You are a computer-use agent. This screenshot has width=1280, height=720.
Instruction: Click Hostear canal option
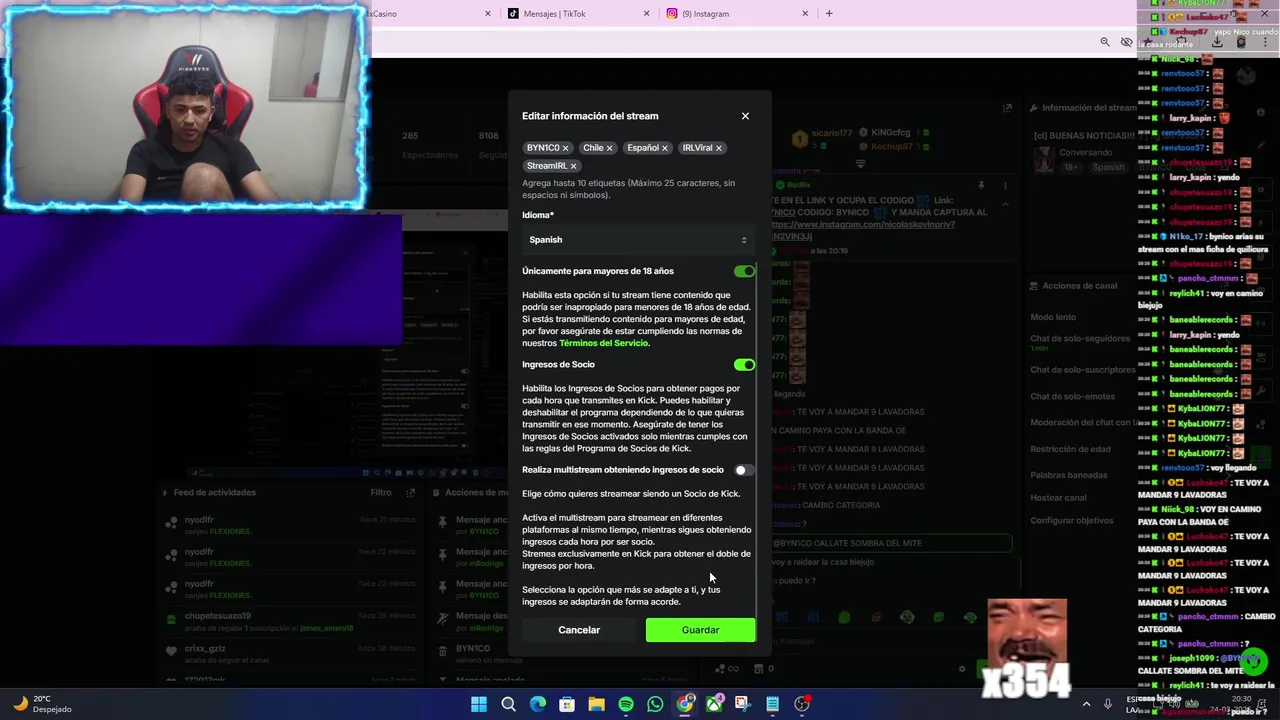1058,498
